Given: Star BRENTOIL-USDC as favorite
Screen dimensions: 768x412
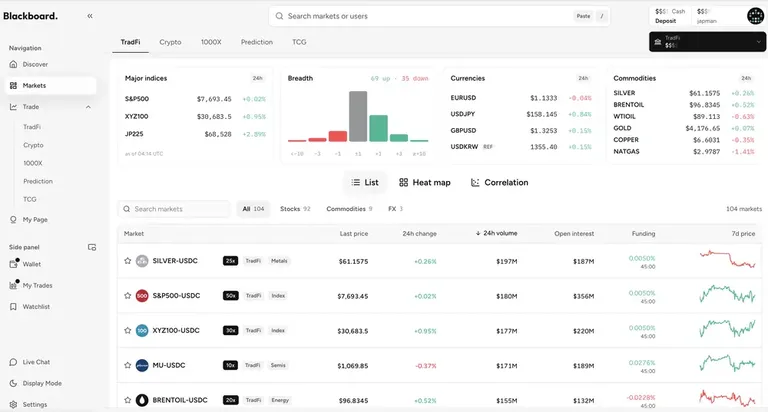Looking at the screenshot, I should [x=128, y=400].
